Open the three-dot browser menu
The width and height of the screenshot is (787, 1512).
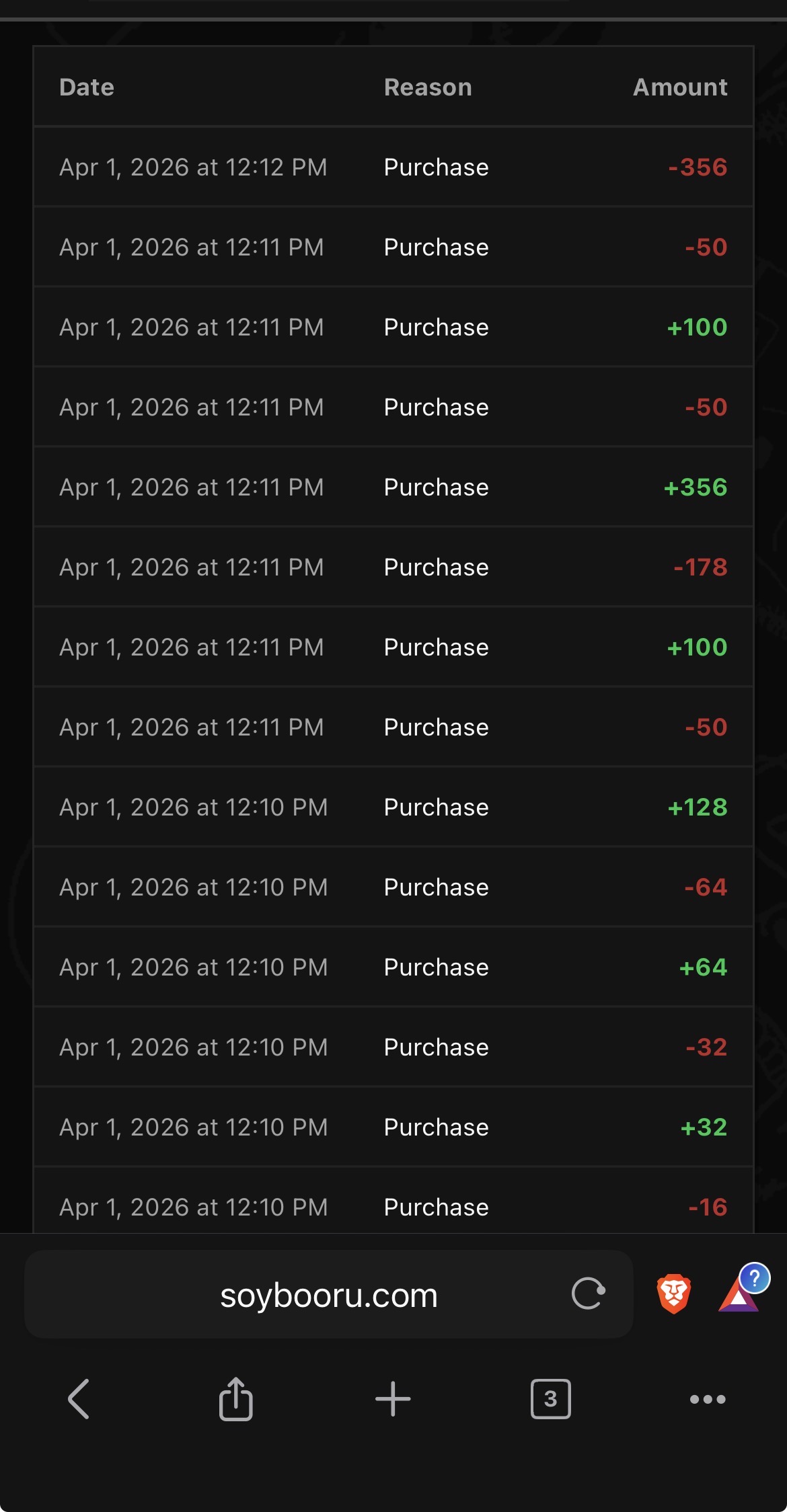[x=708, y=1399]
